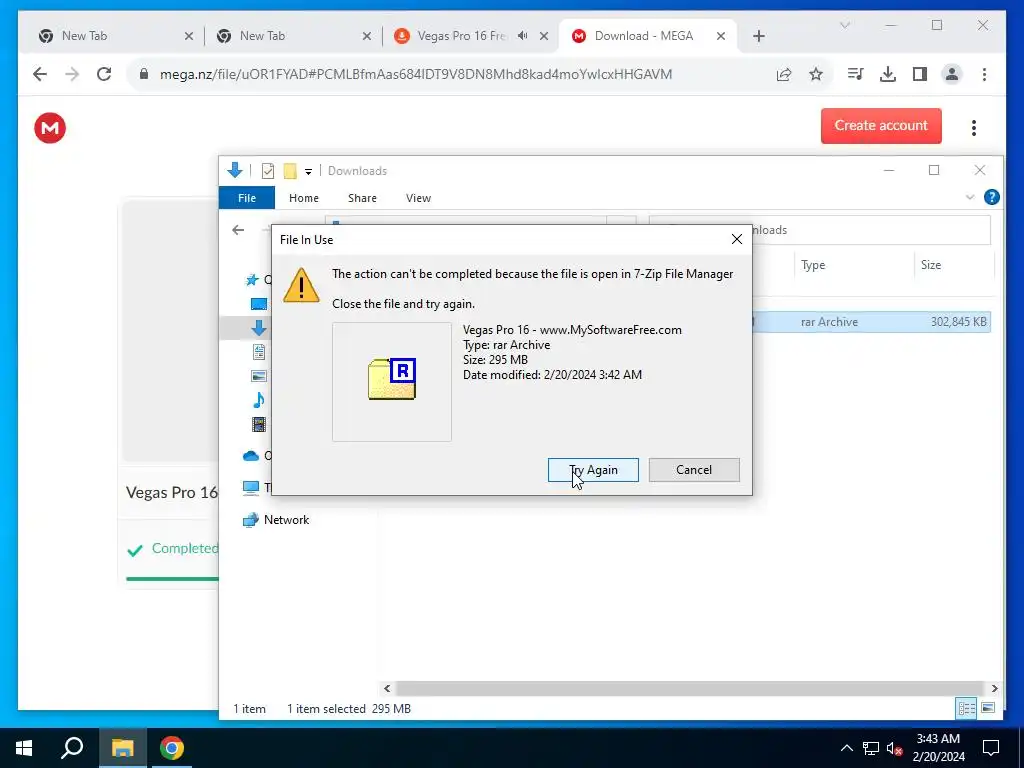Click the horizontal scrollbar in Explorer
This screenshot has width=1024, height=768.
click(690, 688)
